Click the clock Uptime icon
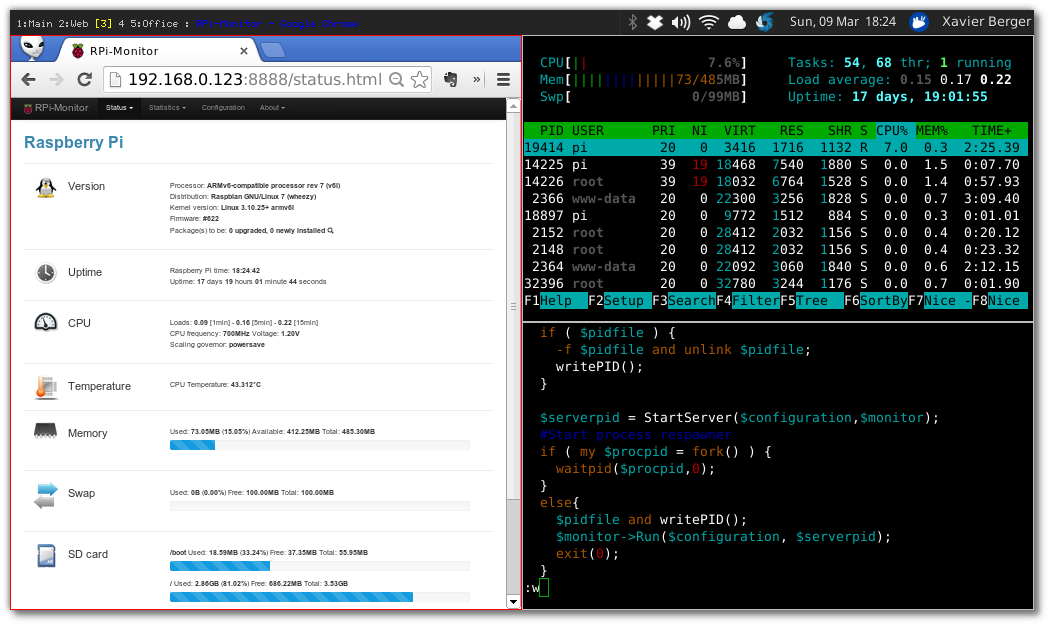This screenshot has height=626, width=1050. [46, 273]
